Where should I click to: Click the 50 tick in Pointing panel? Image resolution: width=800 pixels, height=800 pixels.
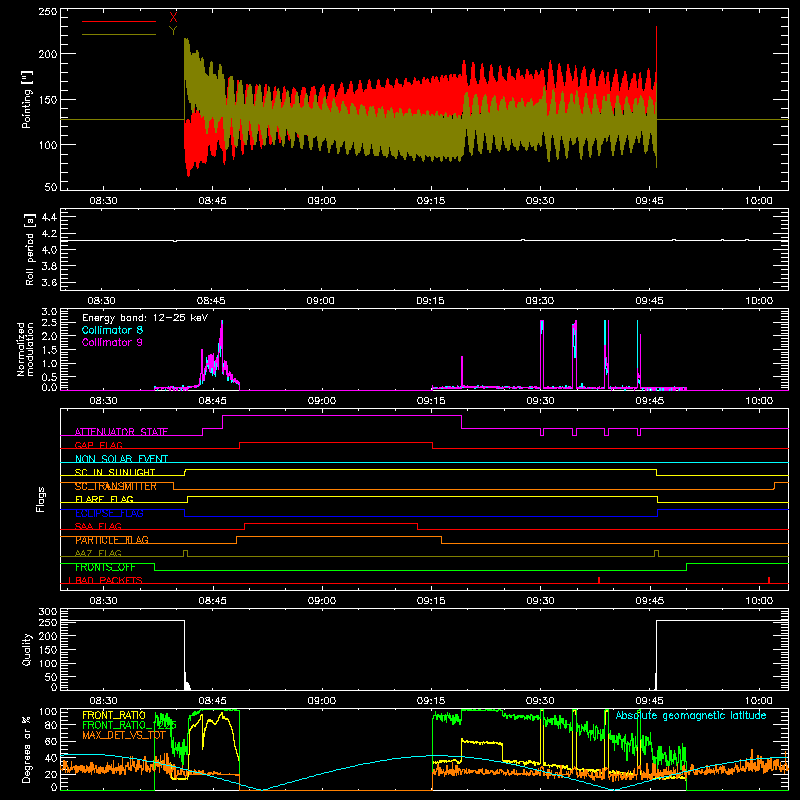51,187
